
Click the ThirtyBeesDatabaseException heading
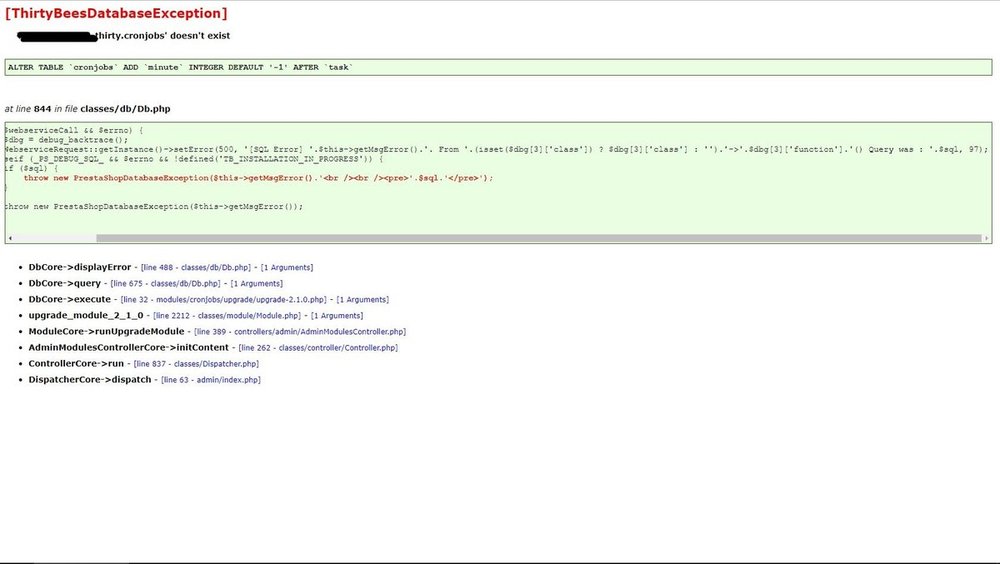[115, 13]
